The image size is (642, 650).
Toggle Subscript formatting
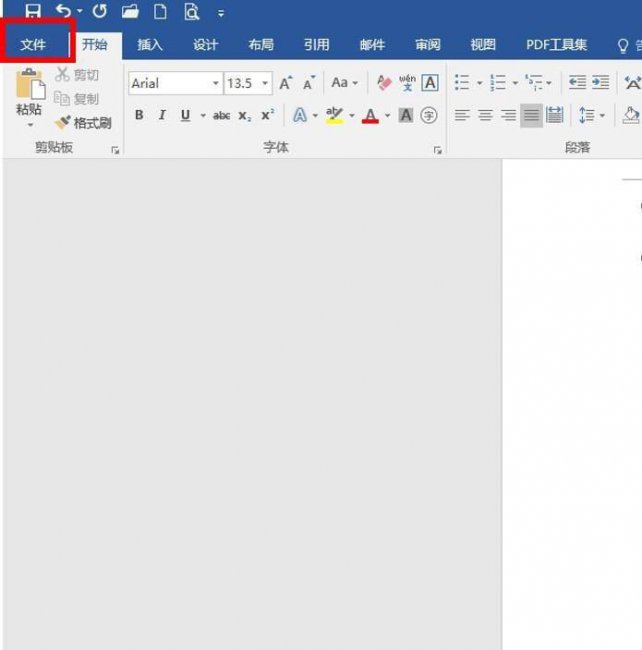pos(245,116)
